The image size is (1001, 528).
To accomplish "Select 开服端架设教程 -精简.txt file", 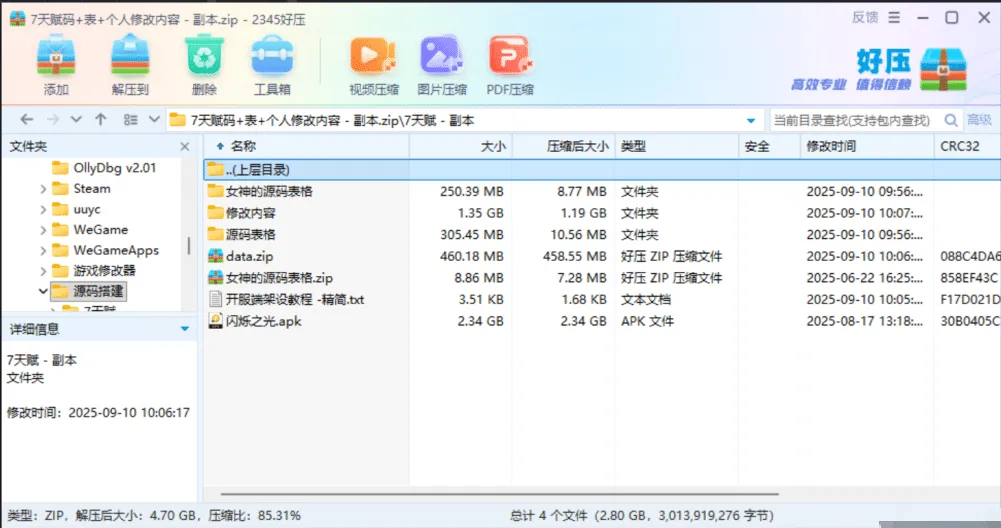I will click(602, 299).
